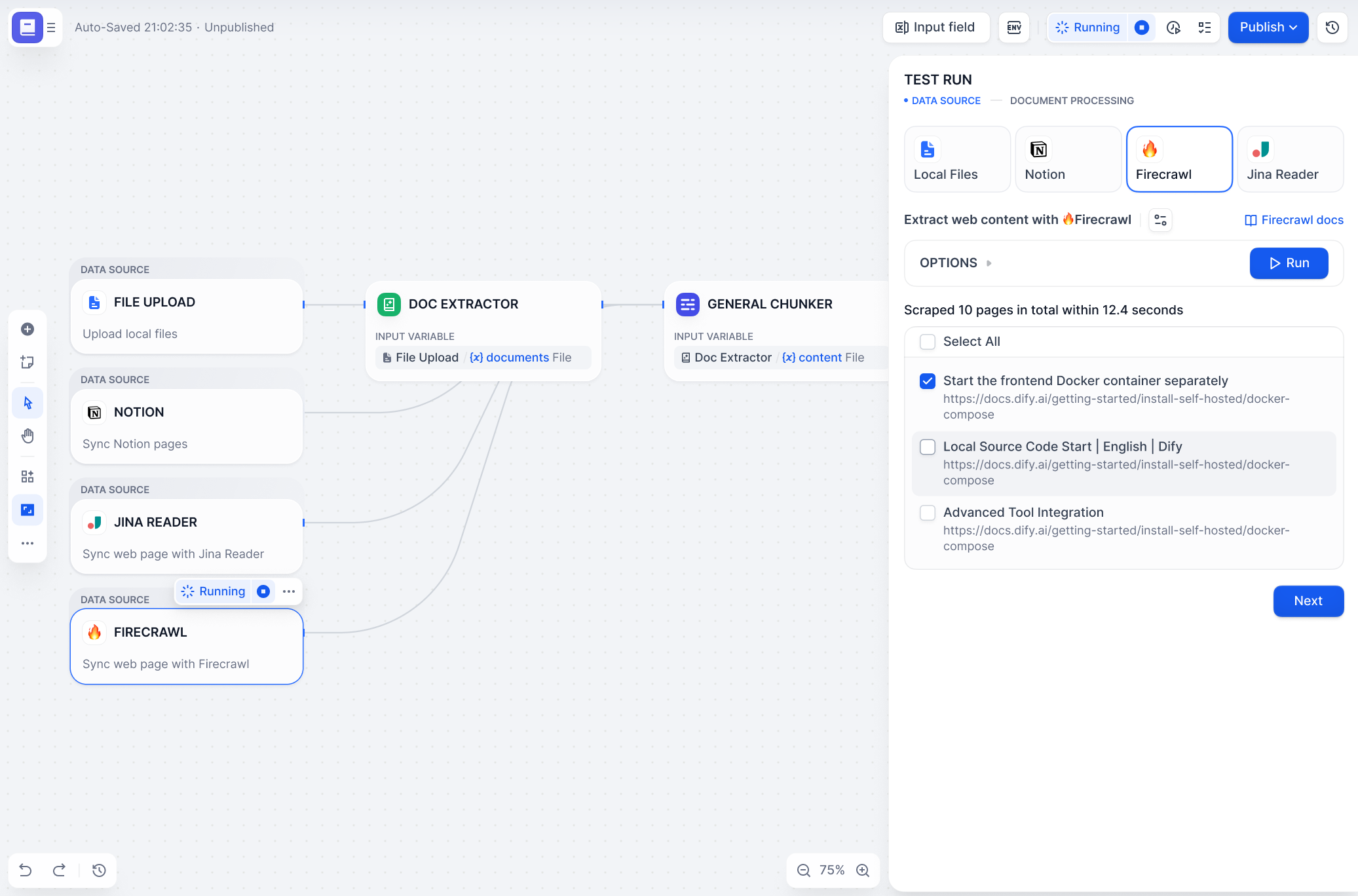Open the Publish dropdown
This screenshot has height=896, width=1358.
click(x=1268, y=28)
